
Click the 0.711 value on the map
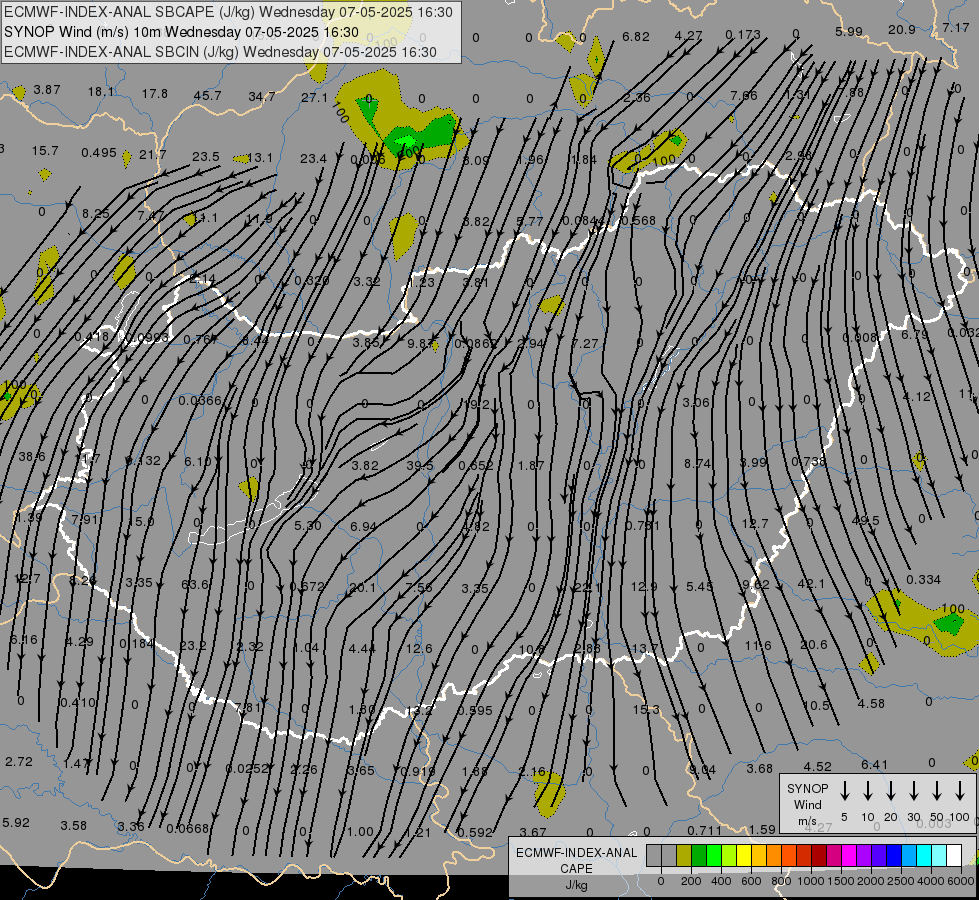(x=704, y=830)
